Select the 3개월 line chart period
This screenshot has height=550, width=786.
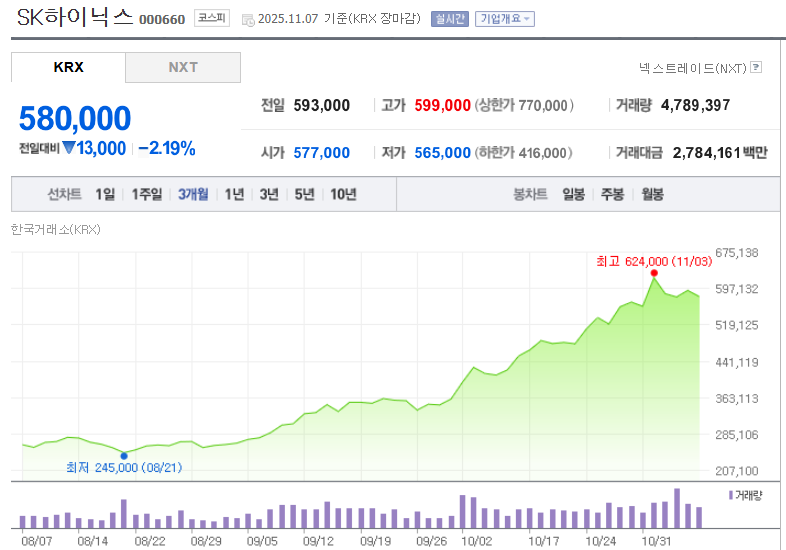click(193, 194)
